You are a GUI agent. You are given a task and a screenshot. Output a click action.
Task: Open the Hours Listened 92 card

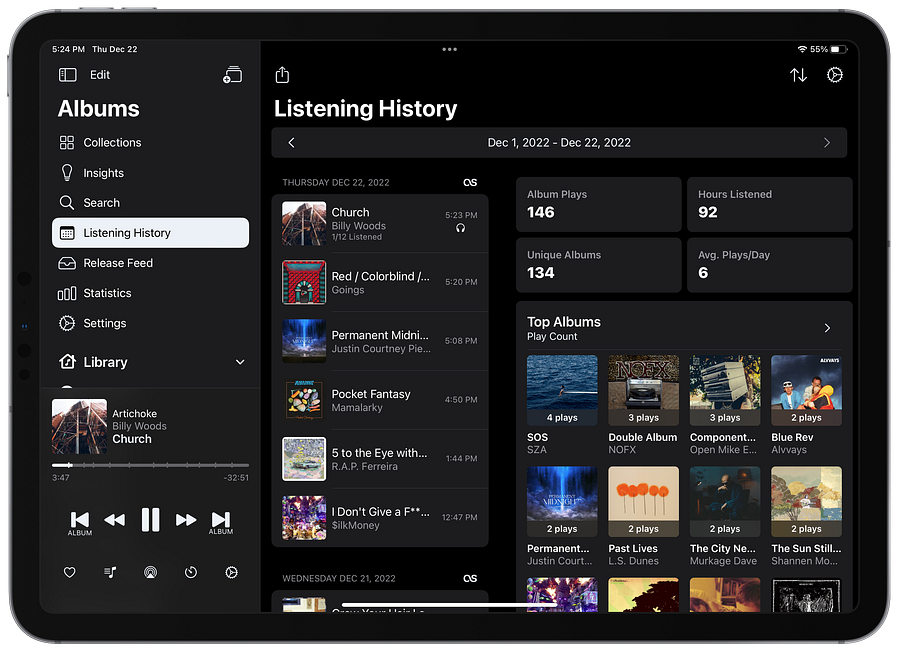click(770, 204)
